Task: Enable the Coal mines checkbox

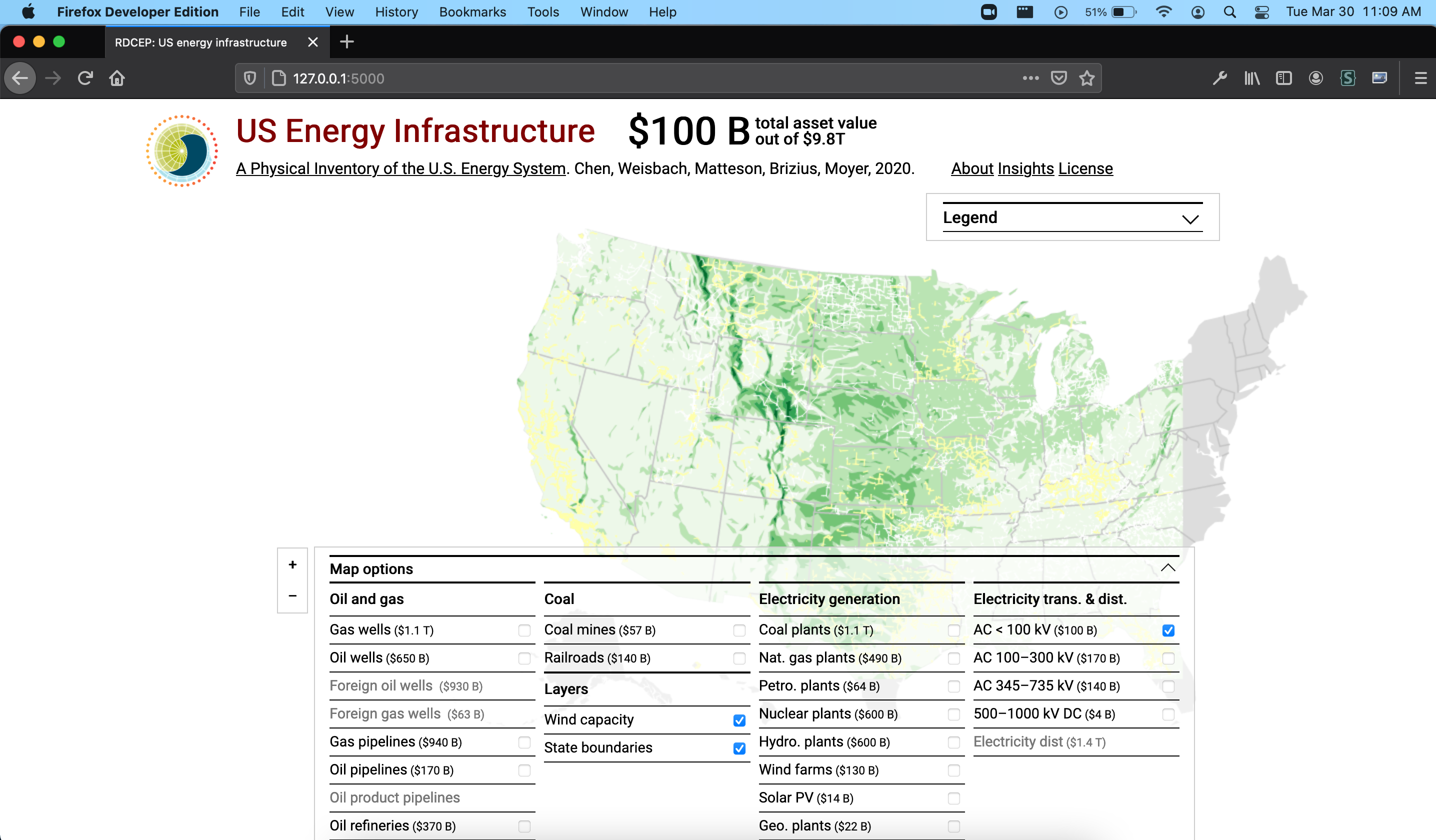Action: point(739,630)
